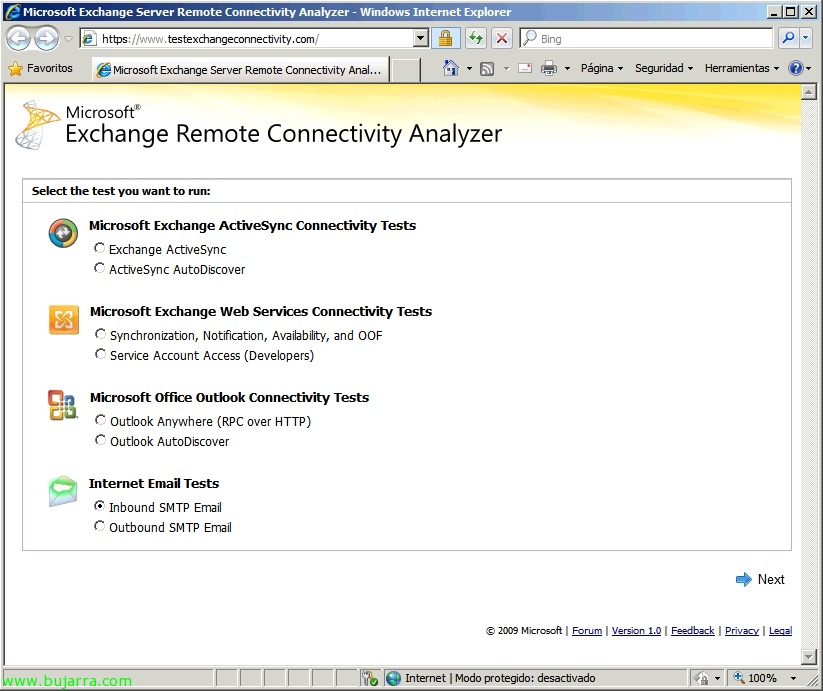The image size is (823, 691).
Task: Open a new blank tab
Action: tap(406, 70)
